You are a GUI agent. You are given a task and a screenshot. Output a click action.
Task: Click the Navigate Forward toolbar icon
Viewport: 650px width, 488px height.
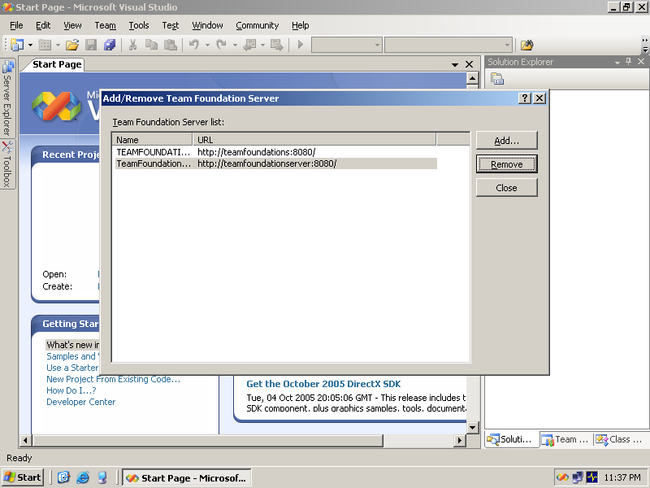pos(276,44)
